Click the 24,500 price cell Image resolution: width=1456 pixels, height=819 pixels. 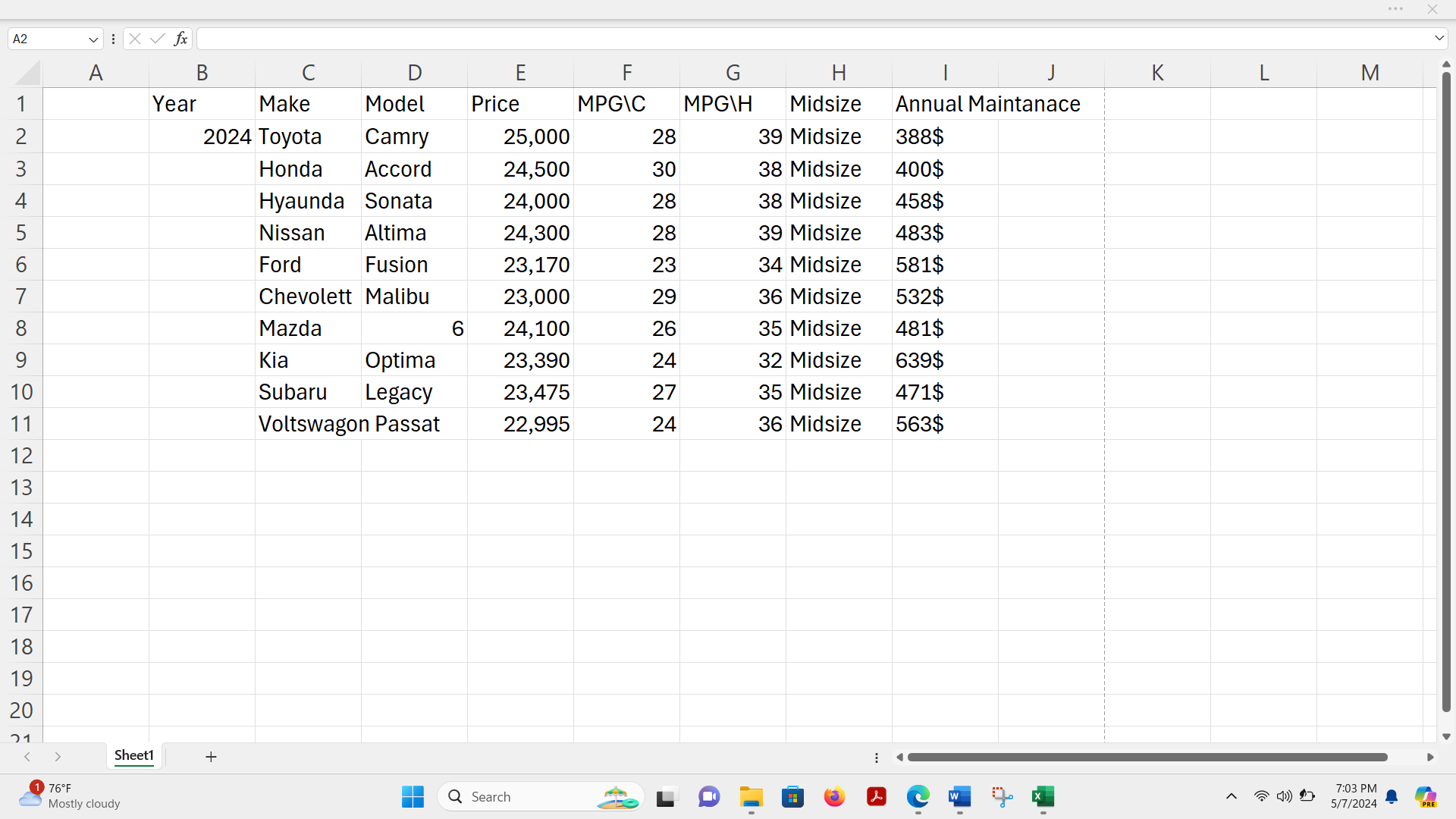pyautogui.click(x=520, y=169)
